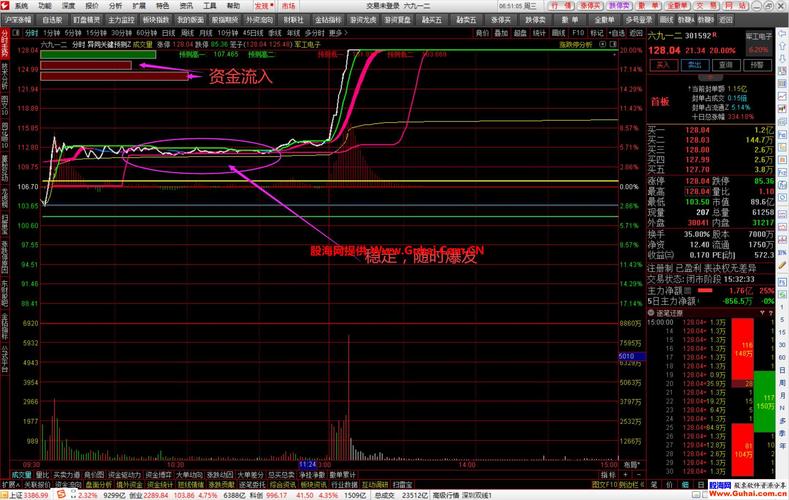Click 返回 in chart toolbar
The width and height of the screenshot is (789, 500).
[x=637, y=33]
